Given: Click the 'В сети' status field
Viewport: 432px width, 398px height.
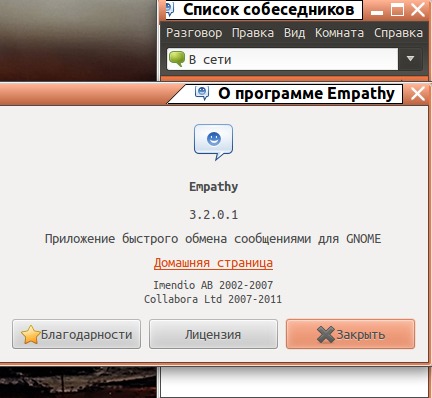Looking at the screenshot, I should (x=282, y=59).
